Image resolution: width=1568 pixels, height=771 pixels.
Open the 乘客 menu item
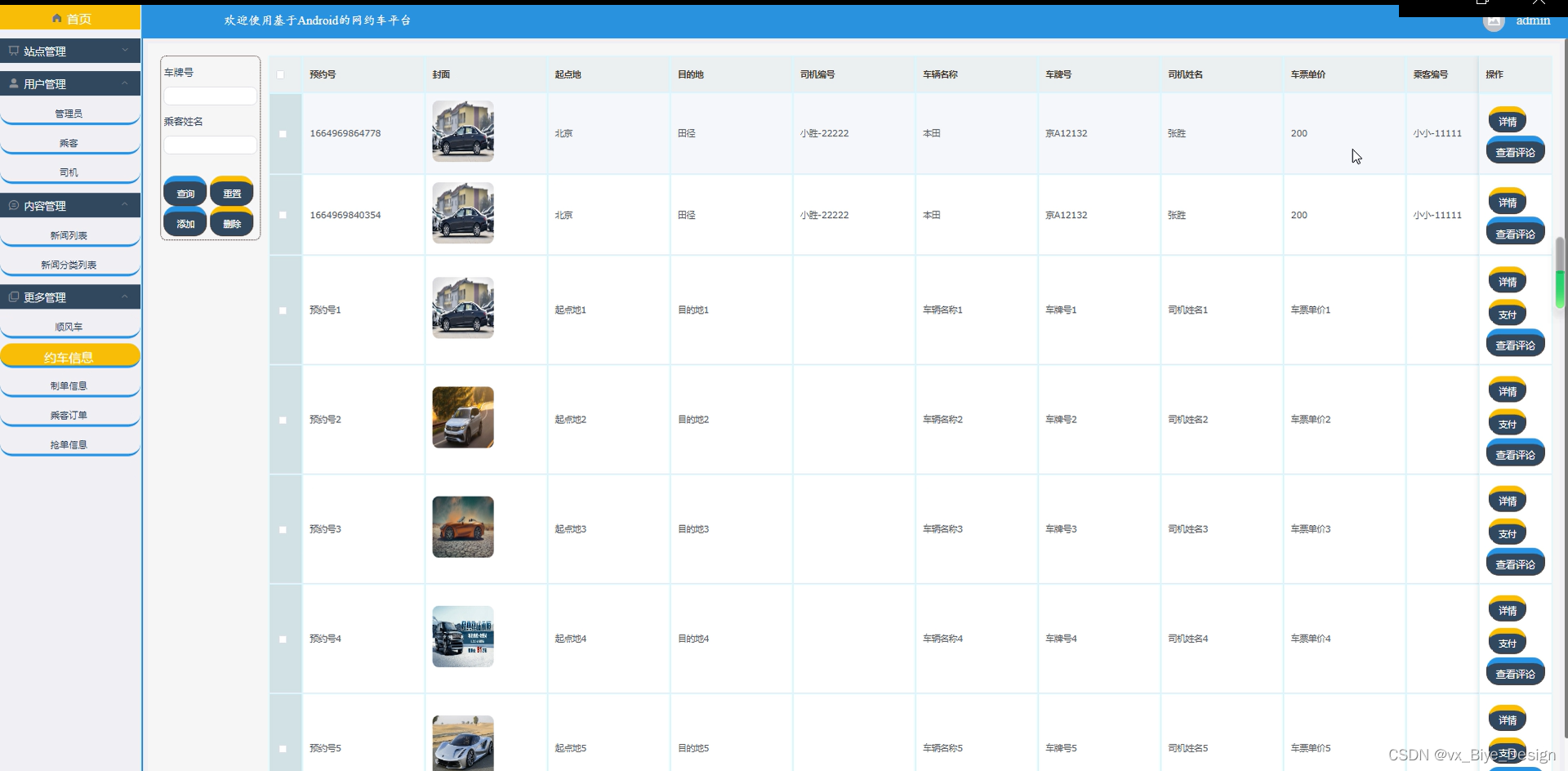(69, 143)
